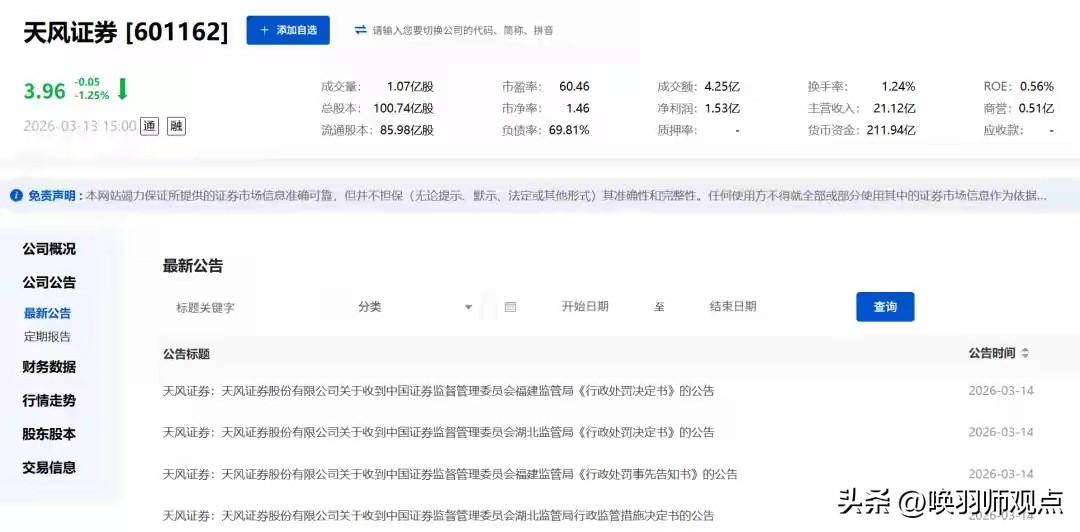Image resolution: width=1080 pixels, height=532 pixels.
Task: Click the 流通股本 value 85.98亿股
Action: (x=406, y=130)
